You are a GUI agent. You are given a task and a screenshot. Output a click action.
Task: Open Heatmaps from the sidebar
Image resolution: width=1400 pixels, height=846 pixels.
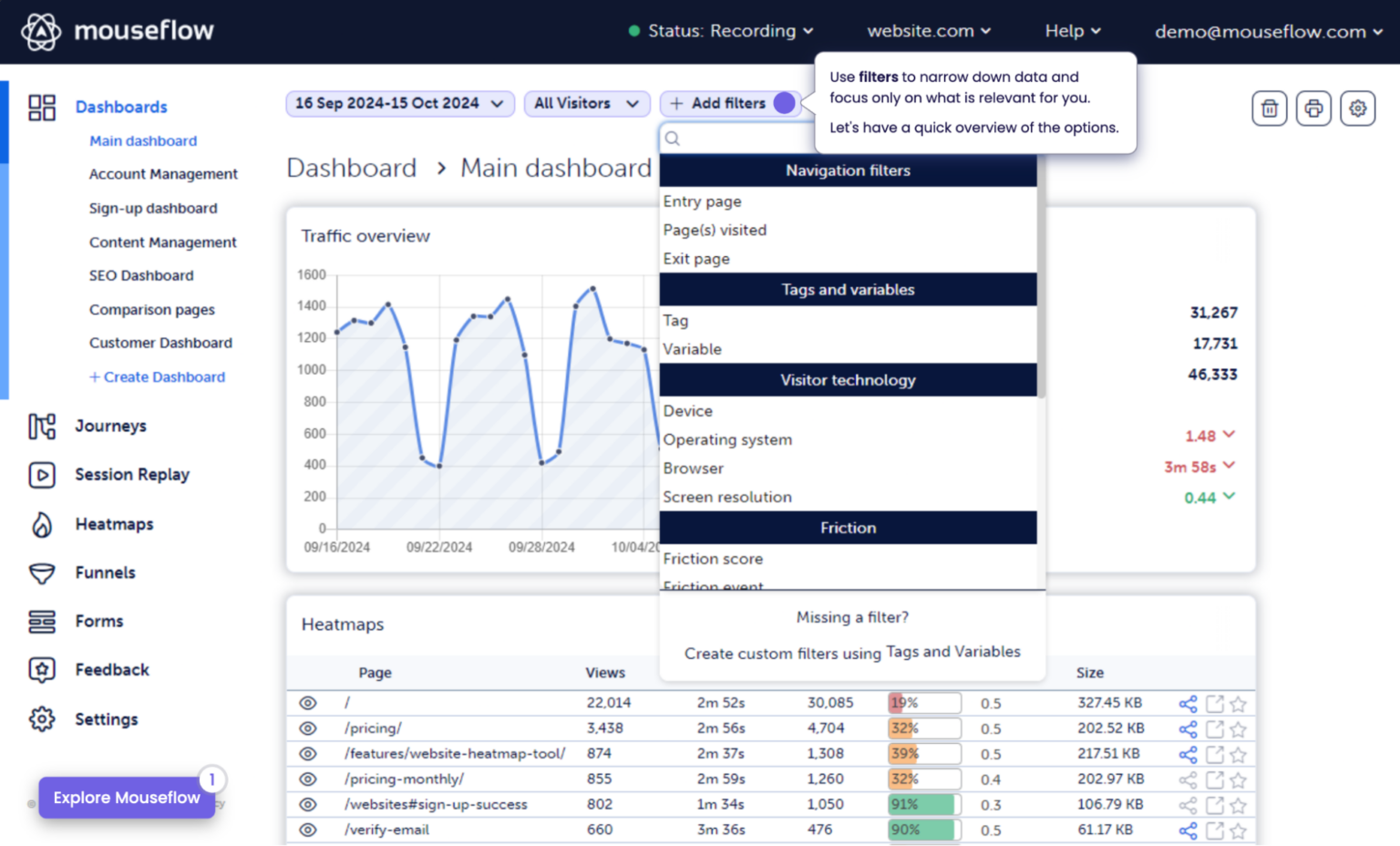[113, 524]
